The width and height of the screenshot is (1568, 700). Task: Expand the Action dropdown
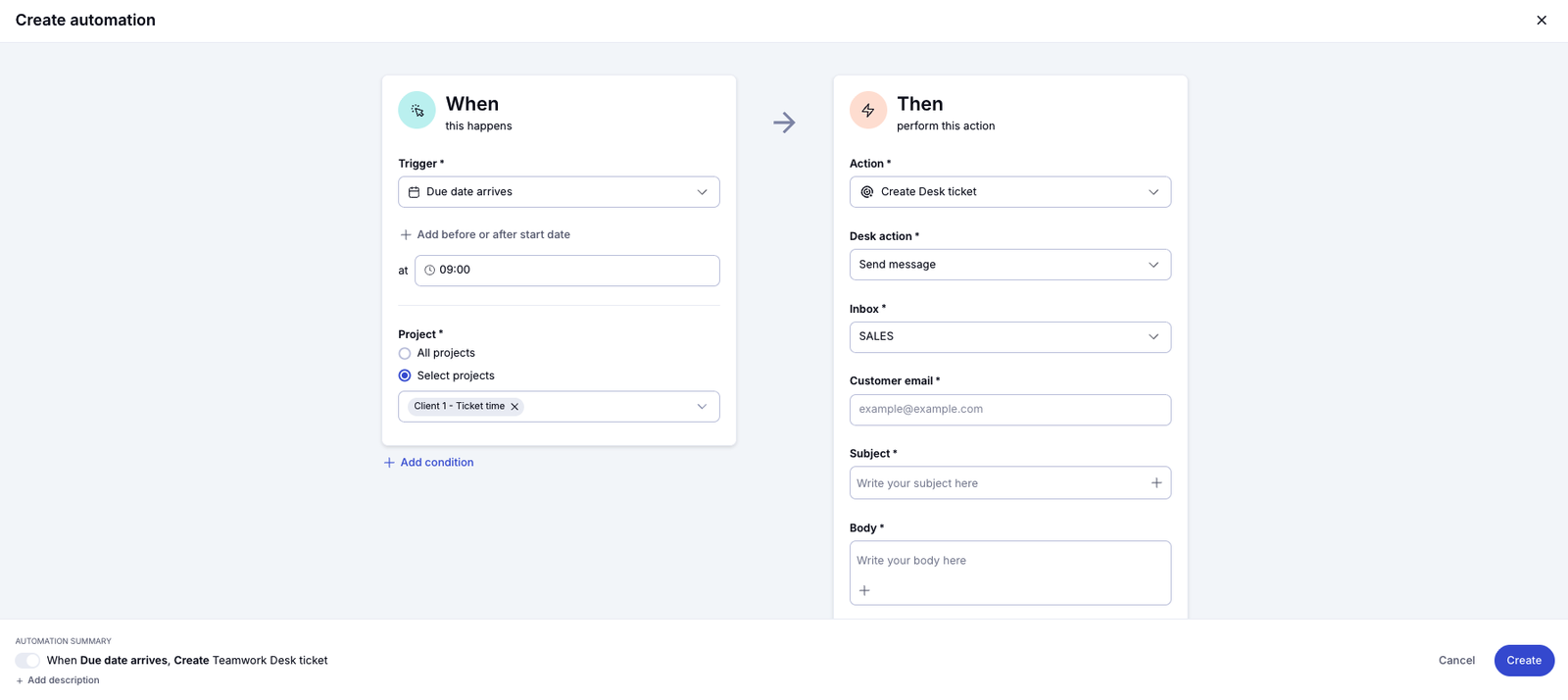[1009, 192]
